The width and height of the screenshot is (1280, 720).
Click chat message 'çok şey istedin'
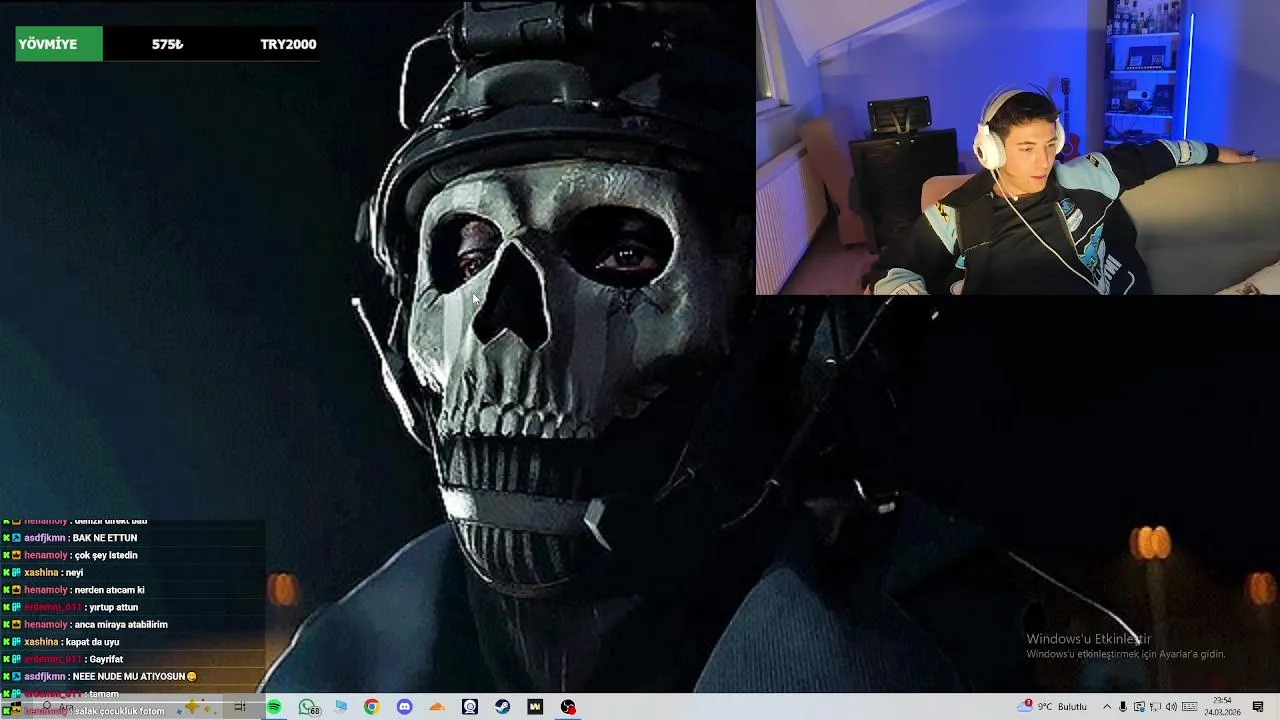point(106,555)
